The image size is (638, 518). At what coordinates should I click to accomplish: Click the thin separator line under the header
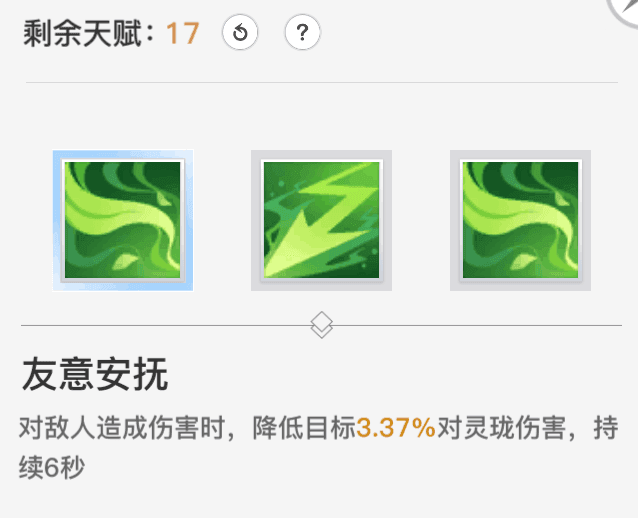(x=322, y=82)
